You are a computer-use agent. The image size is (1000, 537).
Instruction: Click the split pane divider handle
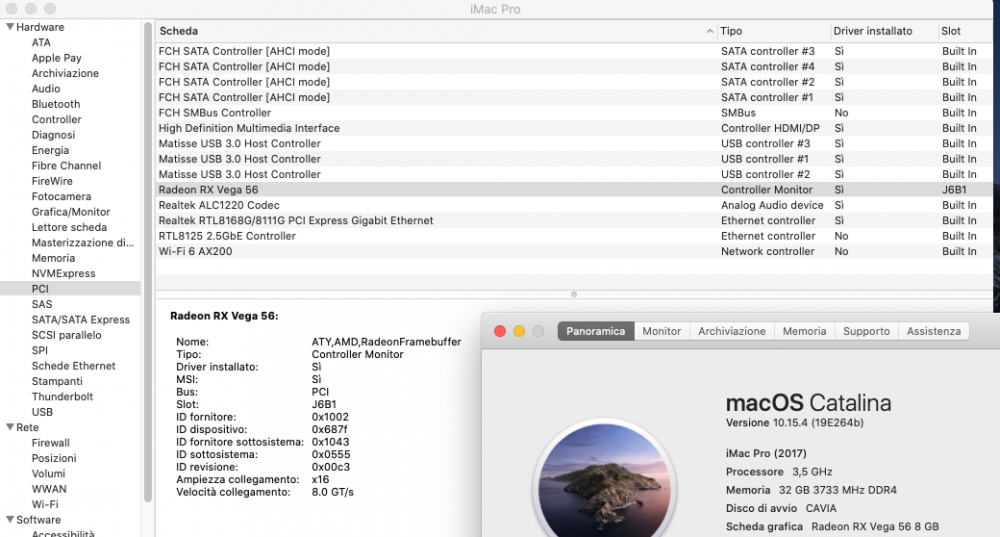[574, 294]
